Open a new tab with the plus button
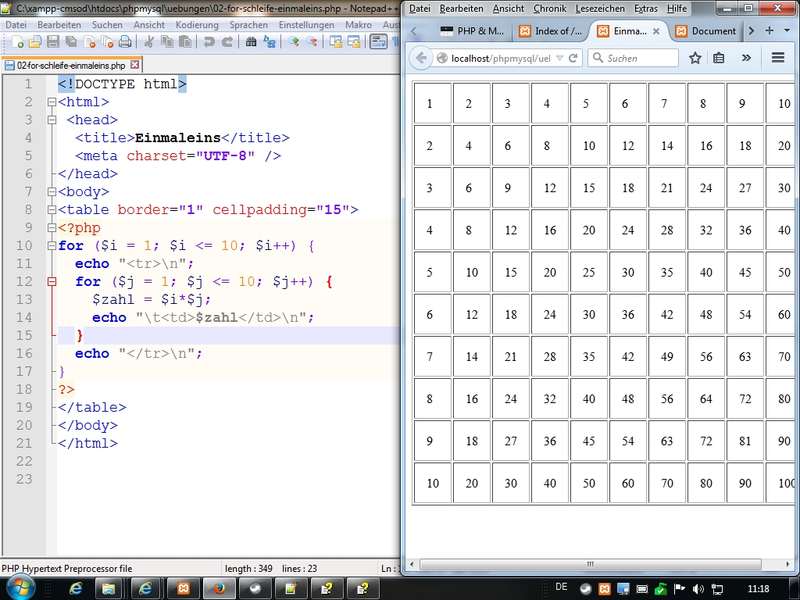 tap(770, 31)
